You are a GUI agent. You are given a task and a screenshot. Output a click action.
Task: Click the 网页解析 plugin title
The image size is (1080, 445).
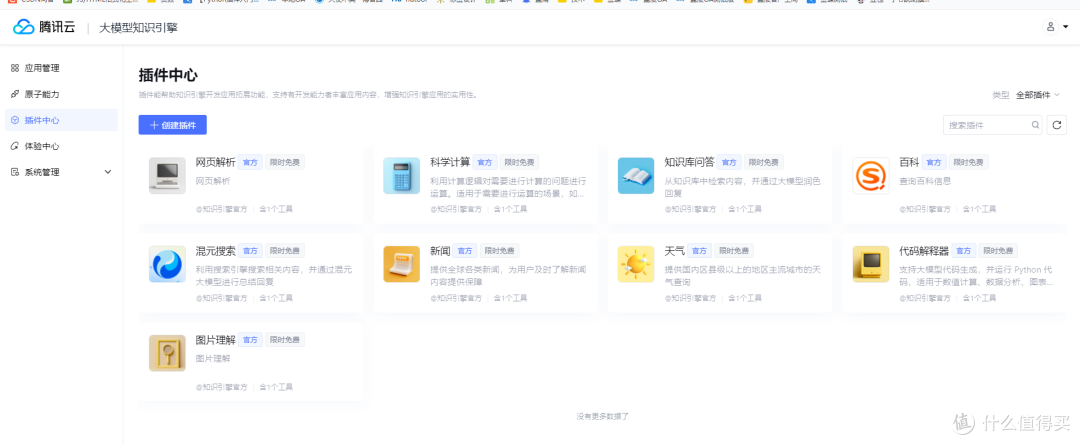[x=216, y=163]
